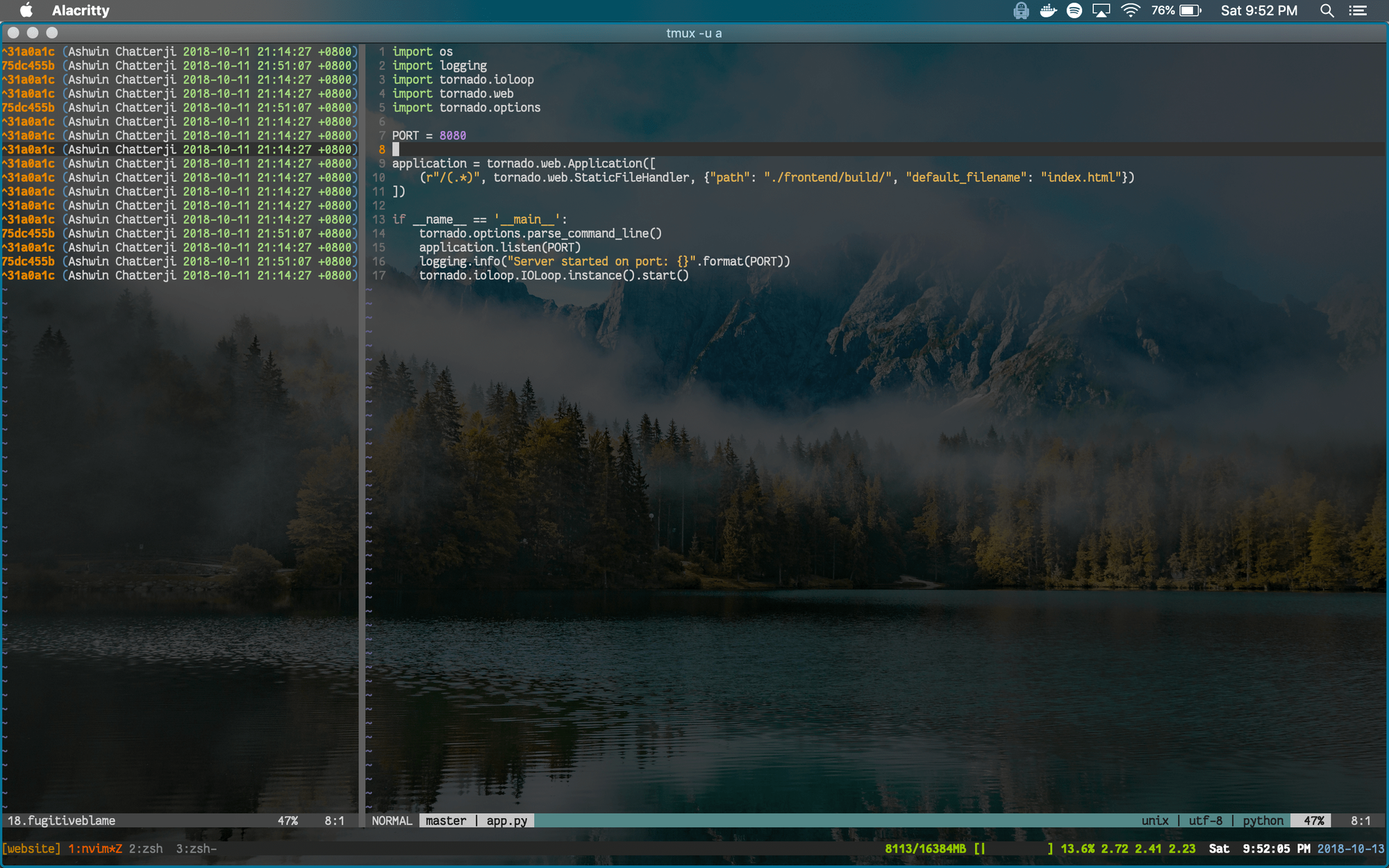Image resolution: width=1389 pixels, height=868 pixels.
Task: Click the application.listen(PORT) line
Action: [500, 247]
